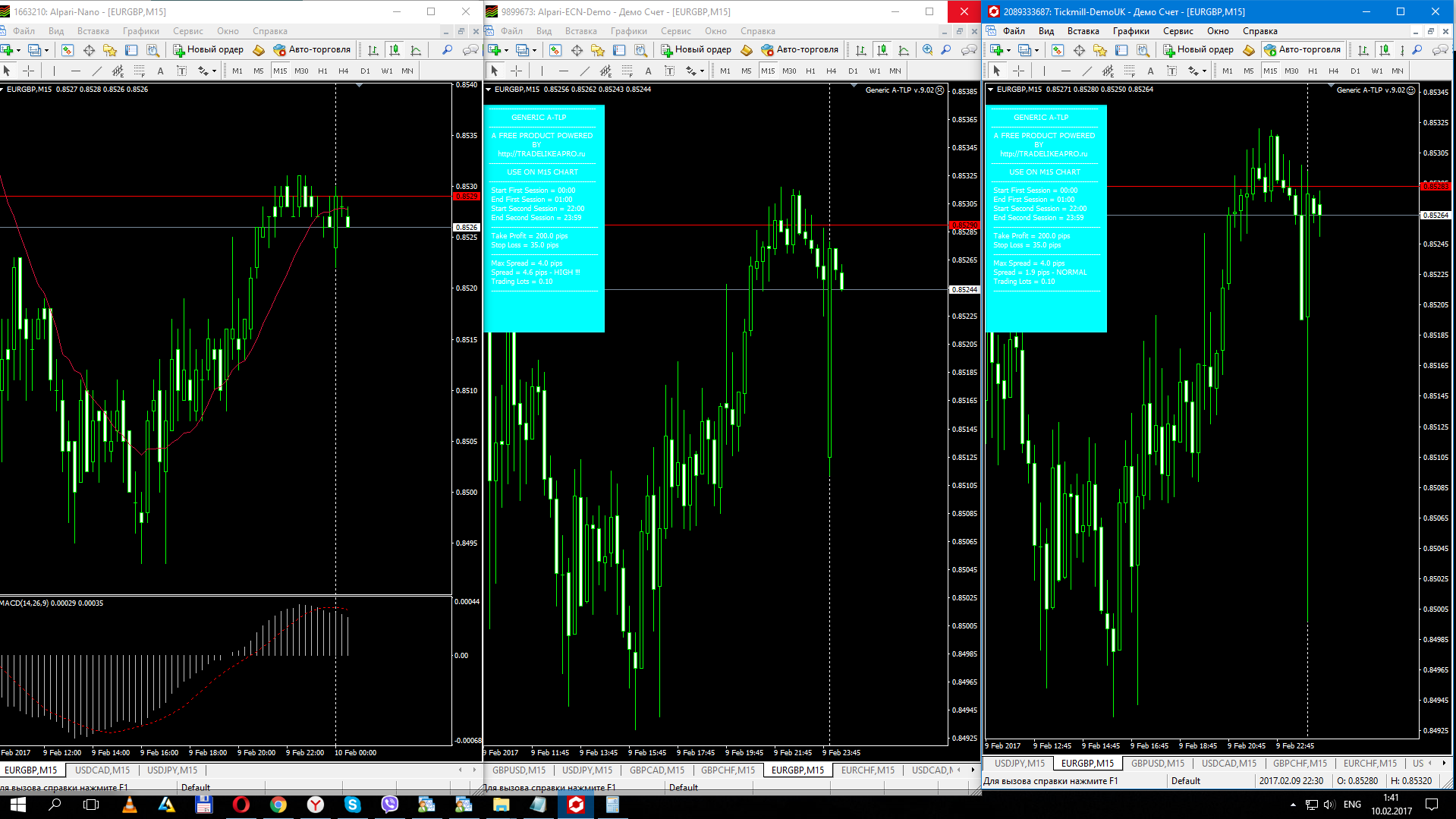Toggle Авто-торговля in the Alpari-Nano window

coord(312,50)
